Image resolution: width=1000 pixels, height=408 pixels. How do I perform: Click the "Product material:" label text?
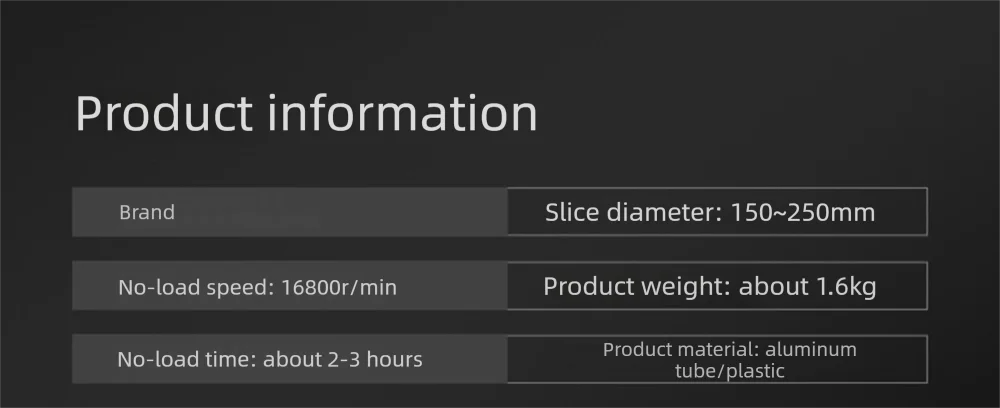[682, 350]
